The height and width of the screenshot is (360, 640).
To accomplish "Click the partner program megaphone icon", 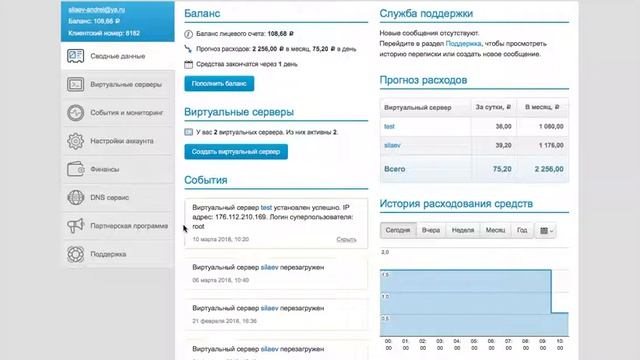I will click(76, 226).
